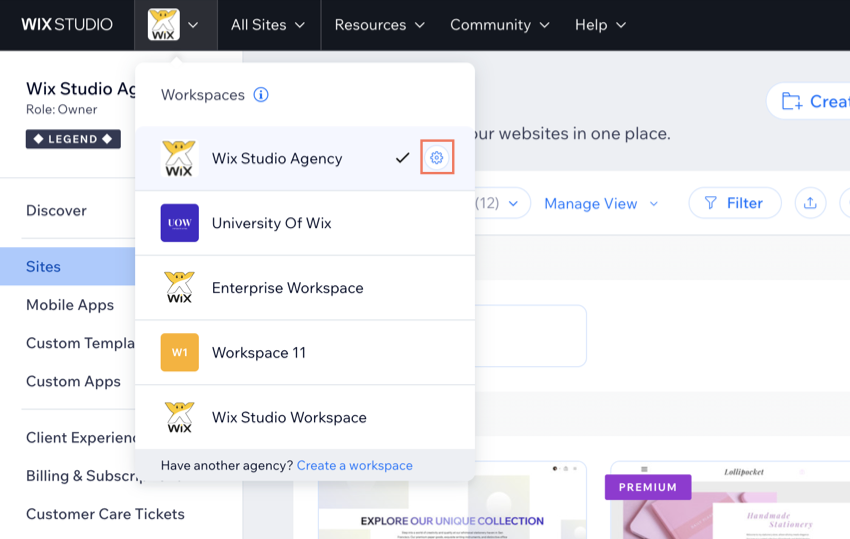
Task: Go to Mobile Apps in sidebar
Action: (70, 305)
